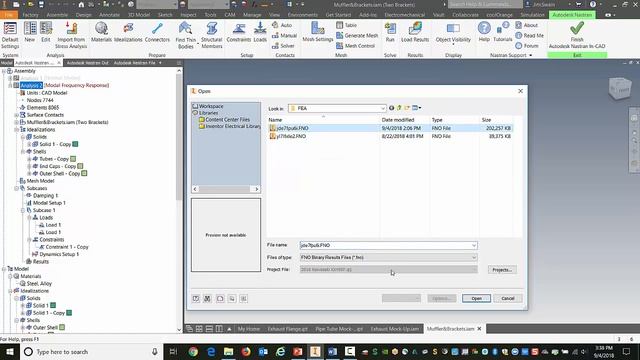Switch to the Environments ribbon tab
The height and width of the screenshot is (360, 640).
(x=302, y=15)
